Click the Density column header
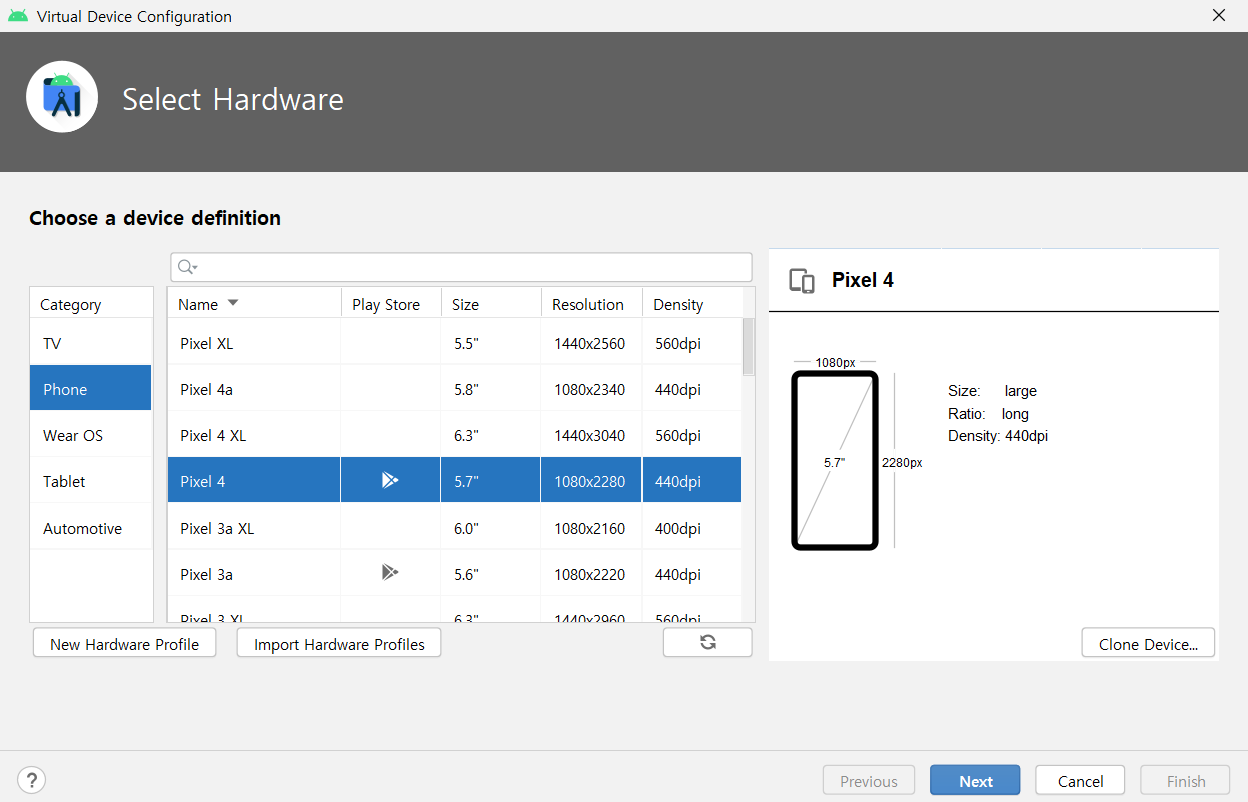 [693, 304]
